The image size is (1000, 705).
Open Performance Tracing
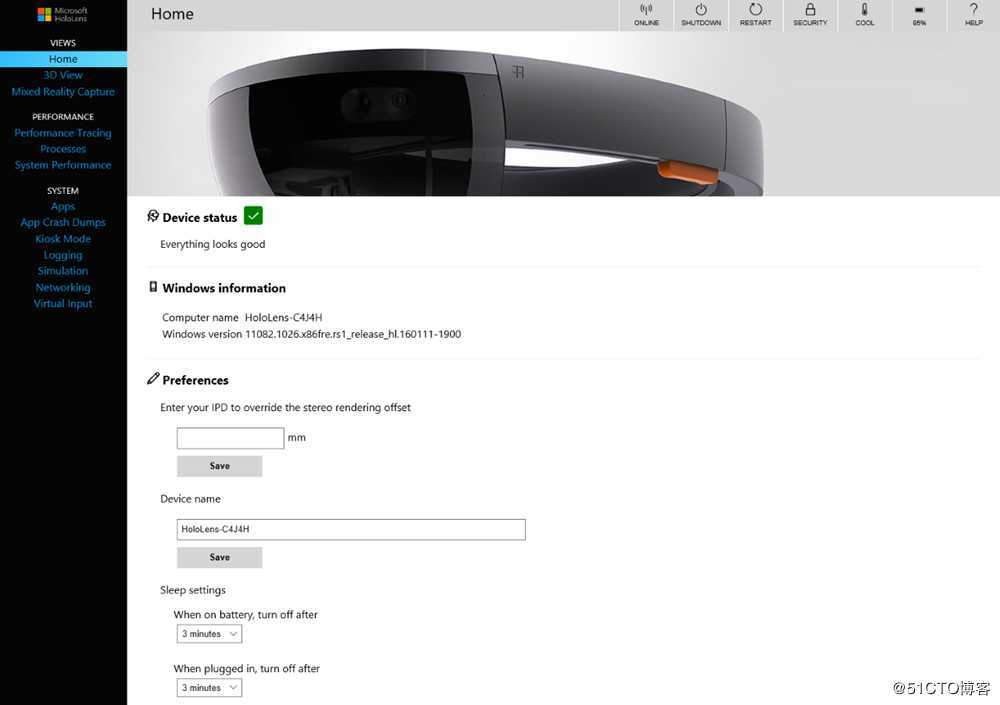pos(63,133)
